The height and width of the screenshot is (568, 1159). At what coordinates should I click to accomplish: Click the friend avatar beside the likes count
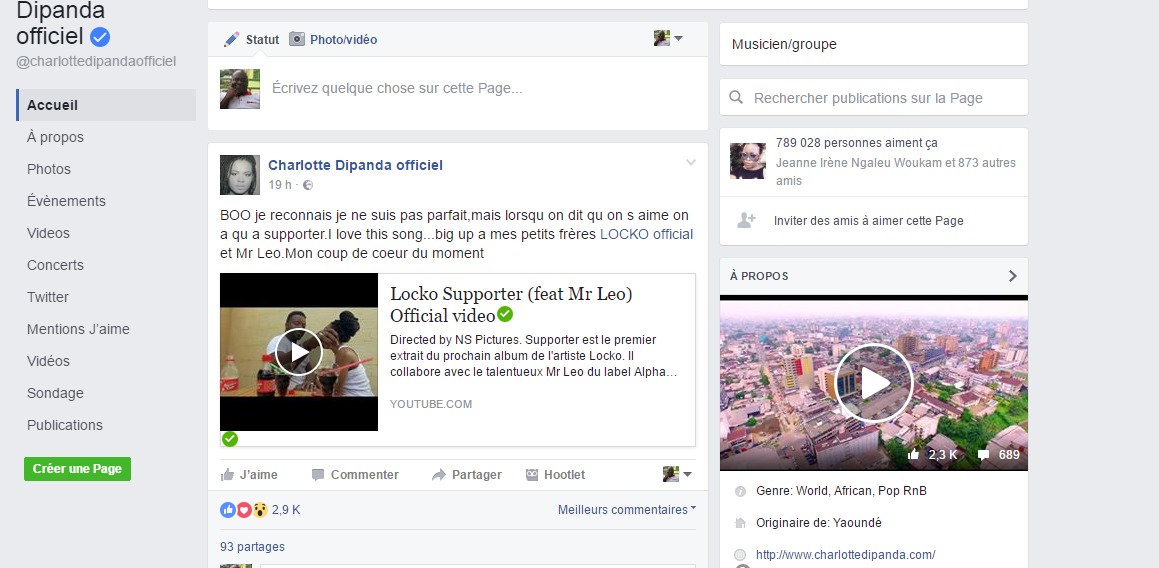coord(748,161)
